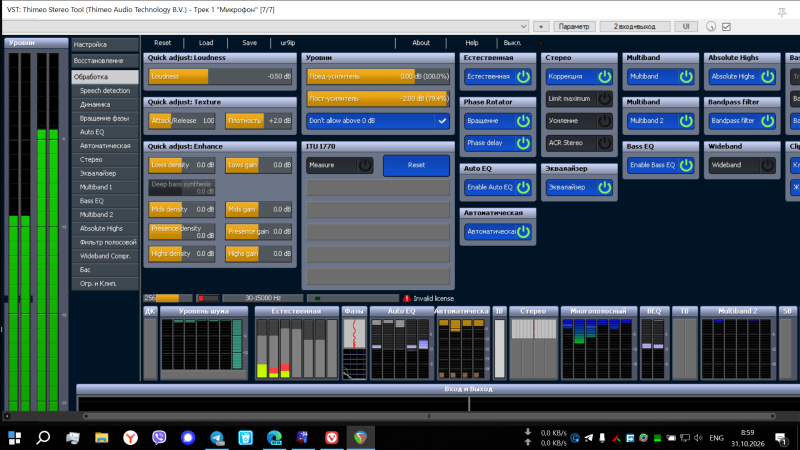Image resolution: width=800 pixels, height=450 pixels.
Task: Open taskbar Search icon
Action: (x=43, y=438)
